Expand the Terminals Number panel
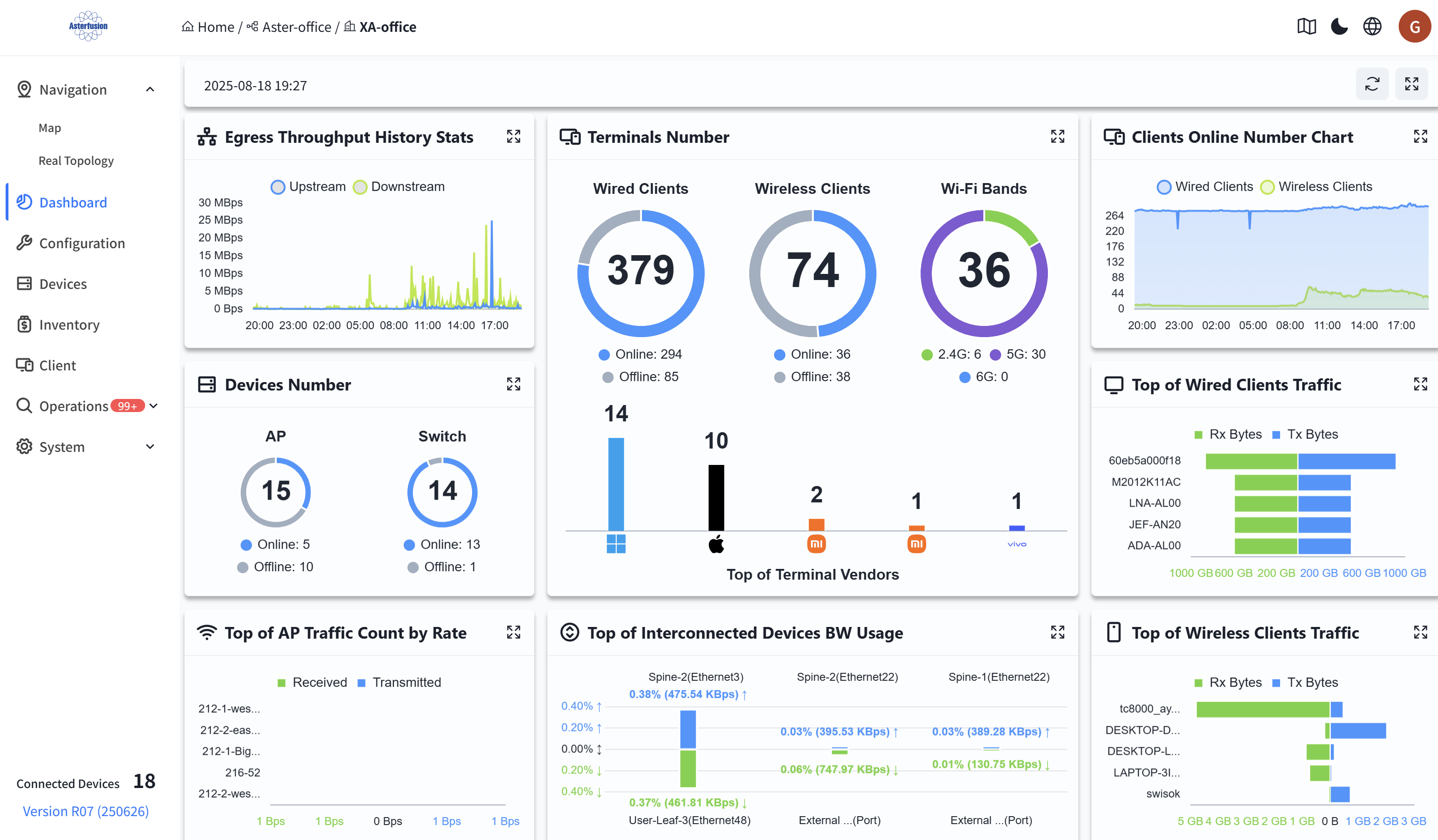Viewport: 1438px width, 840px height. [1057, 136]
